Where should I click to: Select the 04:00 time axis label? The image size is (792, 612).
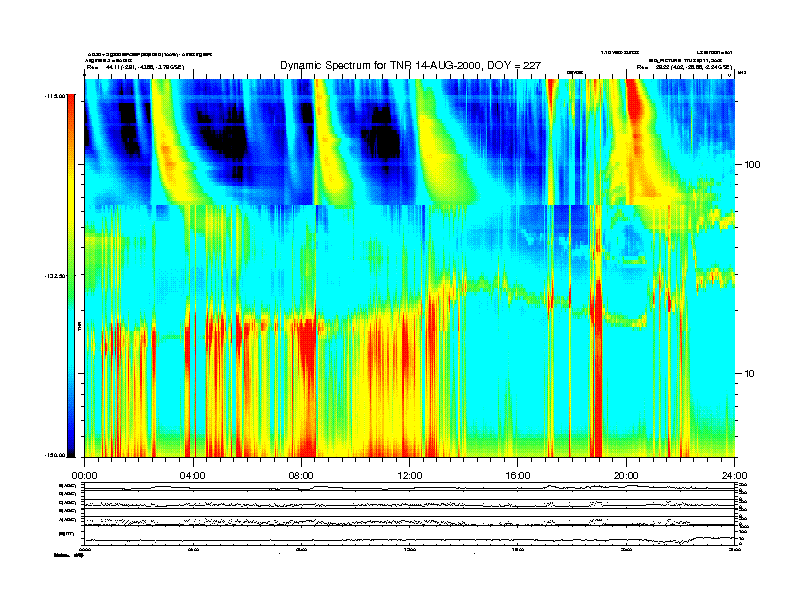(x=193, y=476)
